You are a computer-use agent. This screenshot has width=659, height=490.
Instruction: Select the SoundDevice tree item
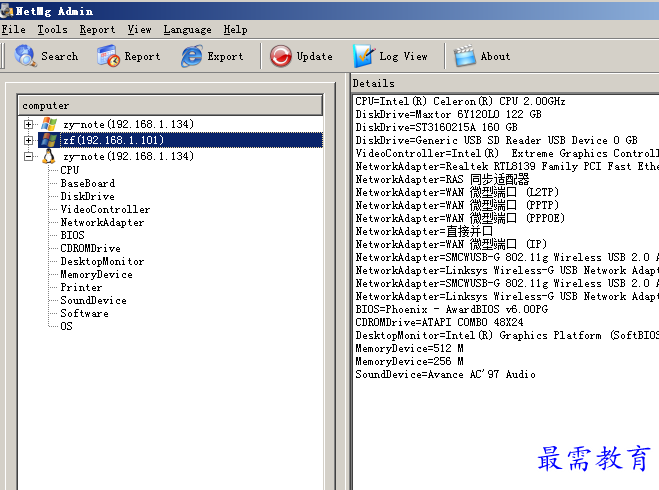tap(93, 300)
